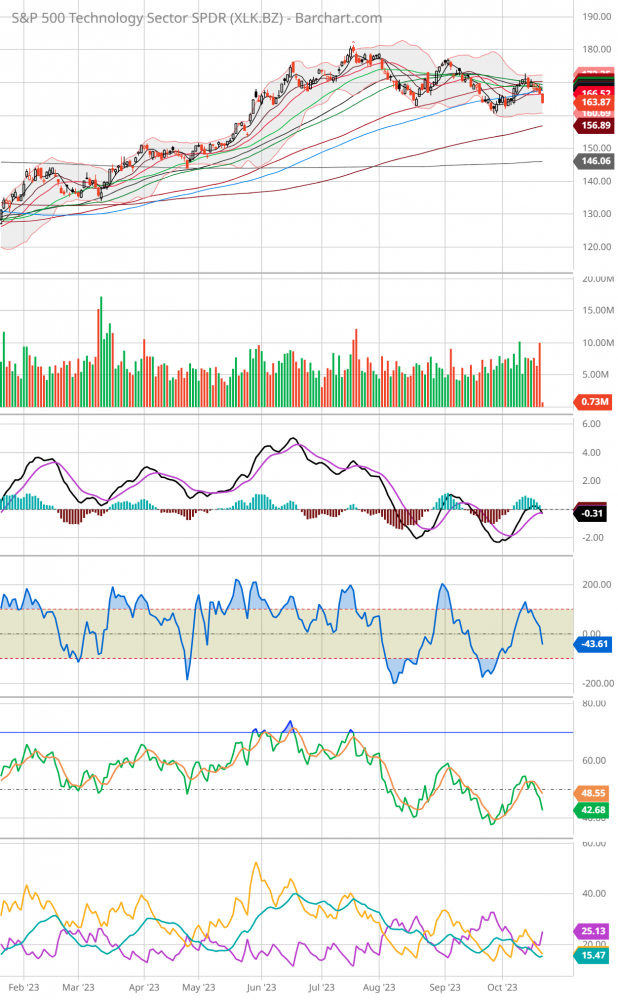
Task: Click the purple 25.13 ADX tag
Action: click(594, 931)
